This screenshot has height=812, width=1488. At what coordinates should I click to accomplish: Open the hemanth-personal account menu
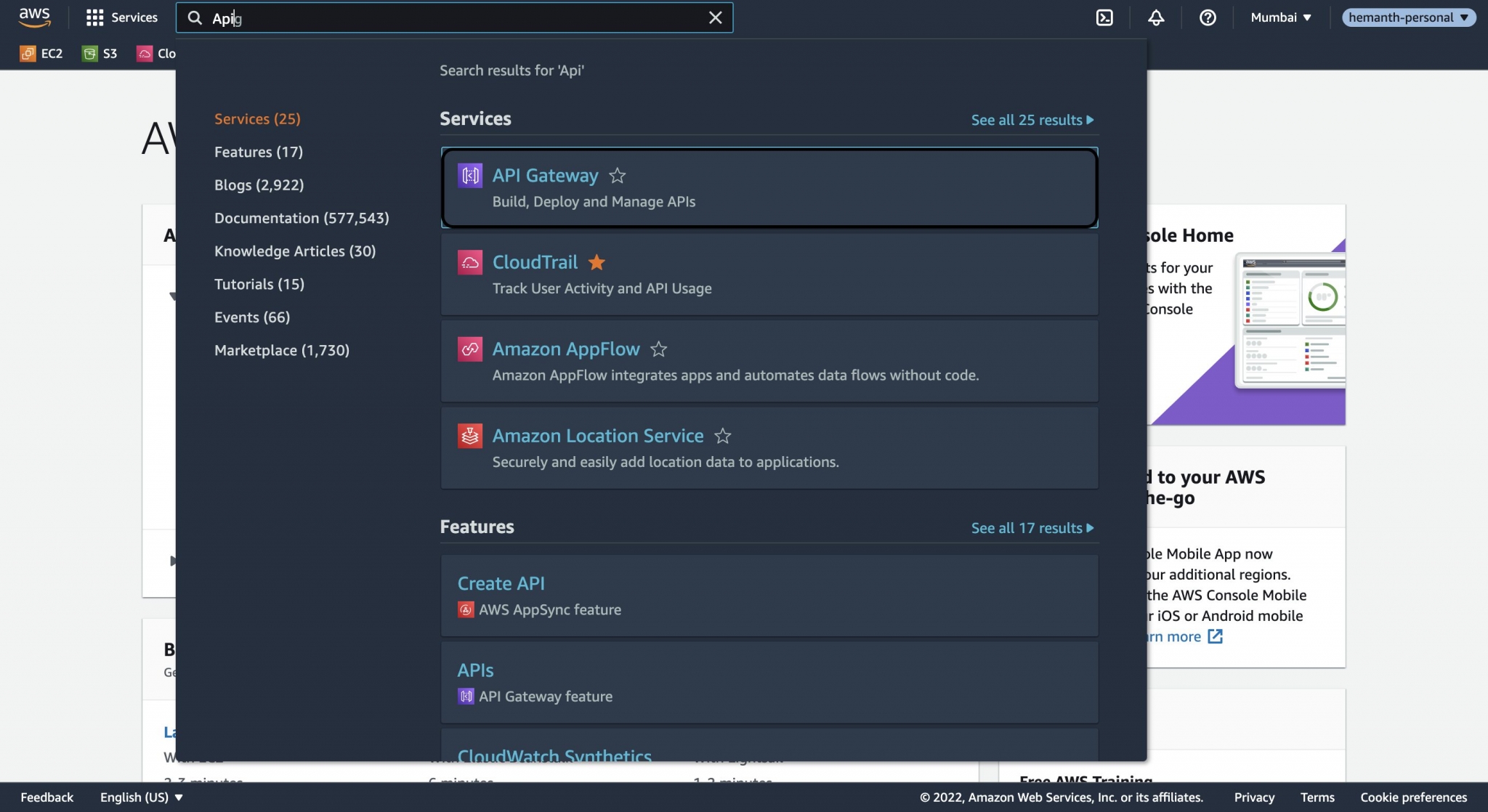pos(1407,17)
